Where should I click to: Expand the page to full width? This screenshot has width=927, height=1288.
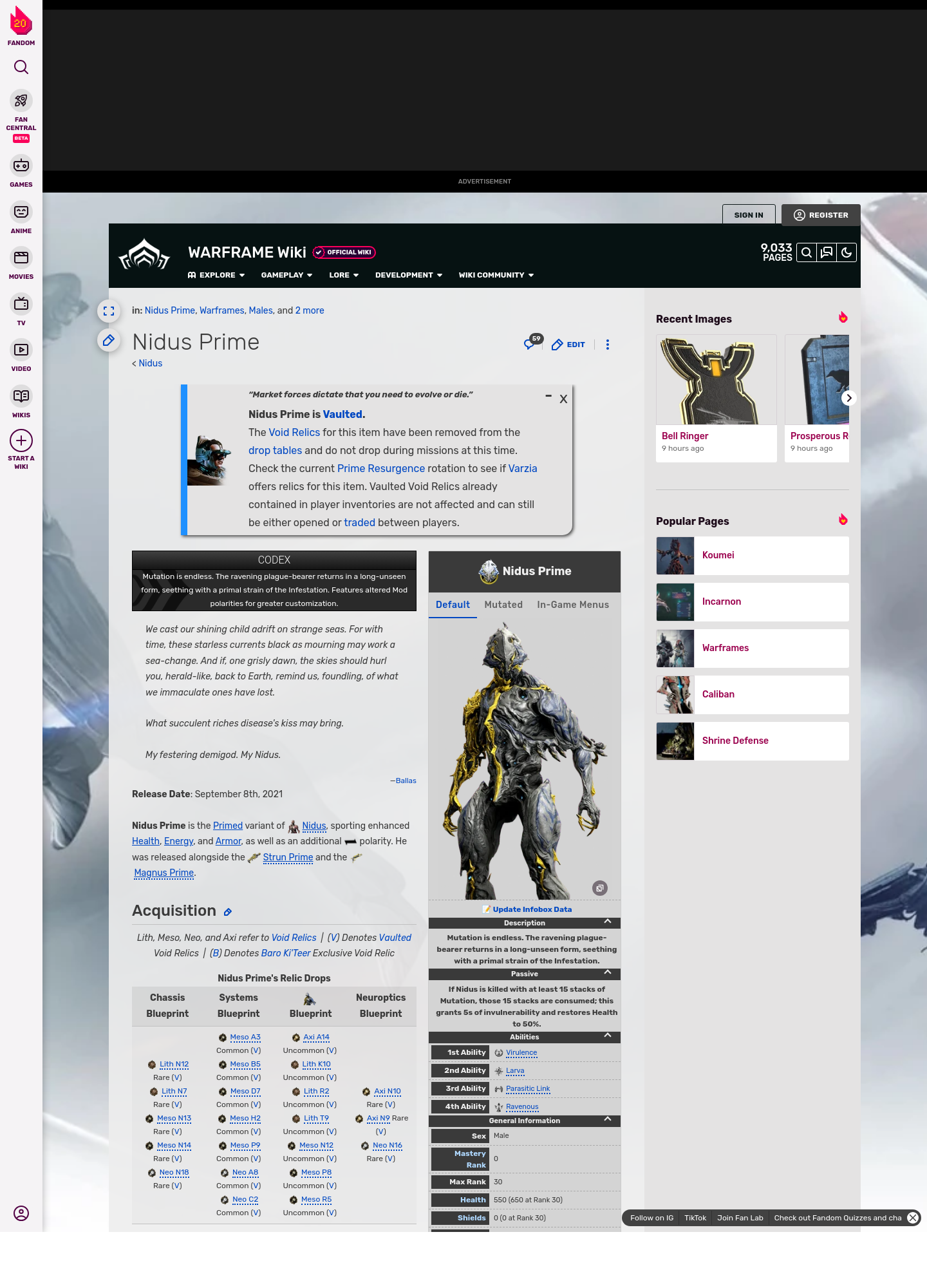click(109, 311)
